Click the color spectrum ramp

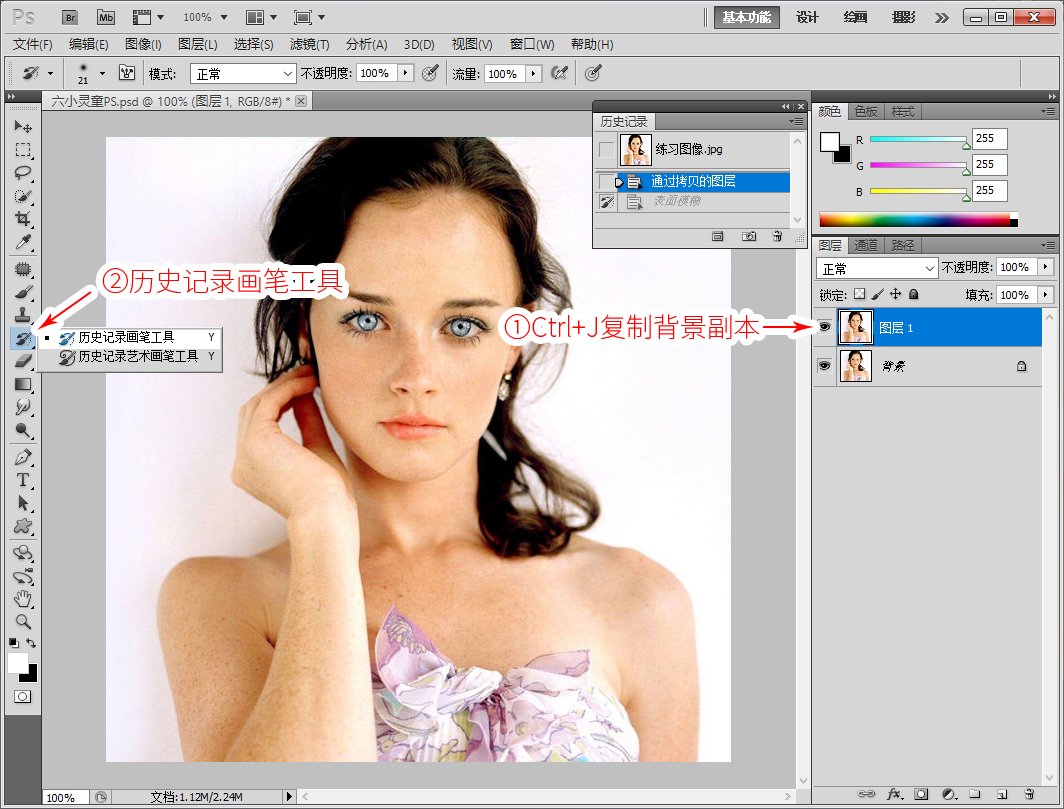(x=918, y=220)
